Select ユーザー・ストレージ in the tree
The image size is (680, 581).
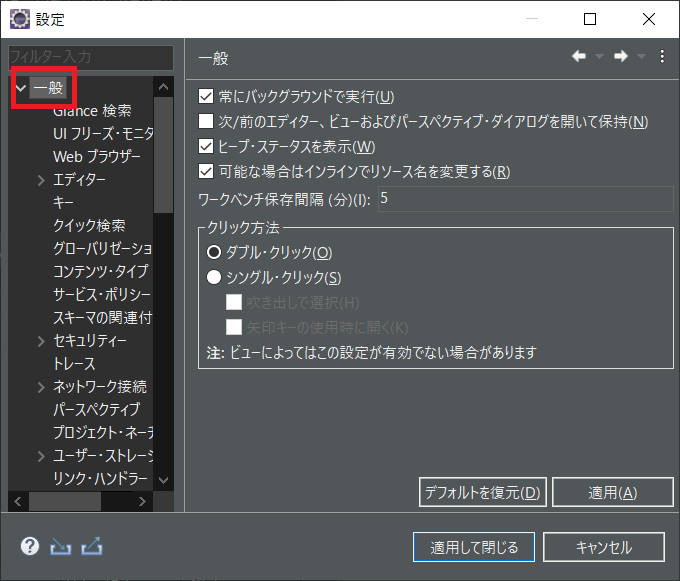(x=103, y=456)
